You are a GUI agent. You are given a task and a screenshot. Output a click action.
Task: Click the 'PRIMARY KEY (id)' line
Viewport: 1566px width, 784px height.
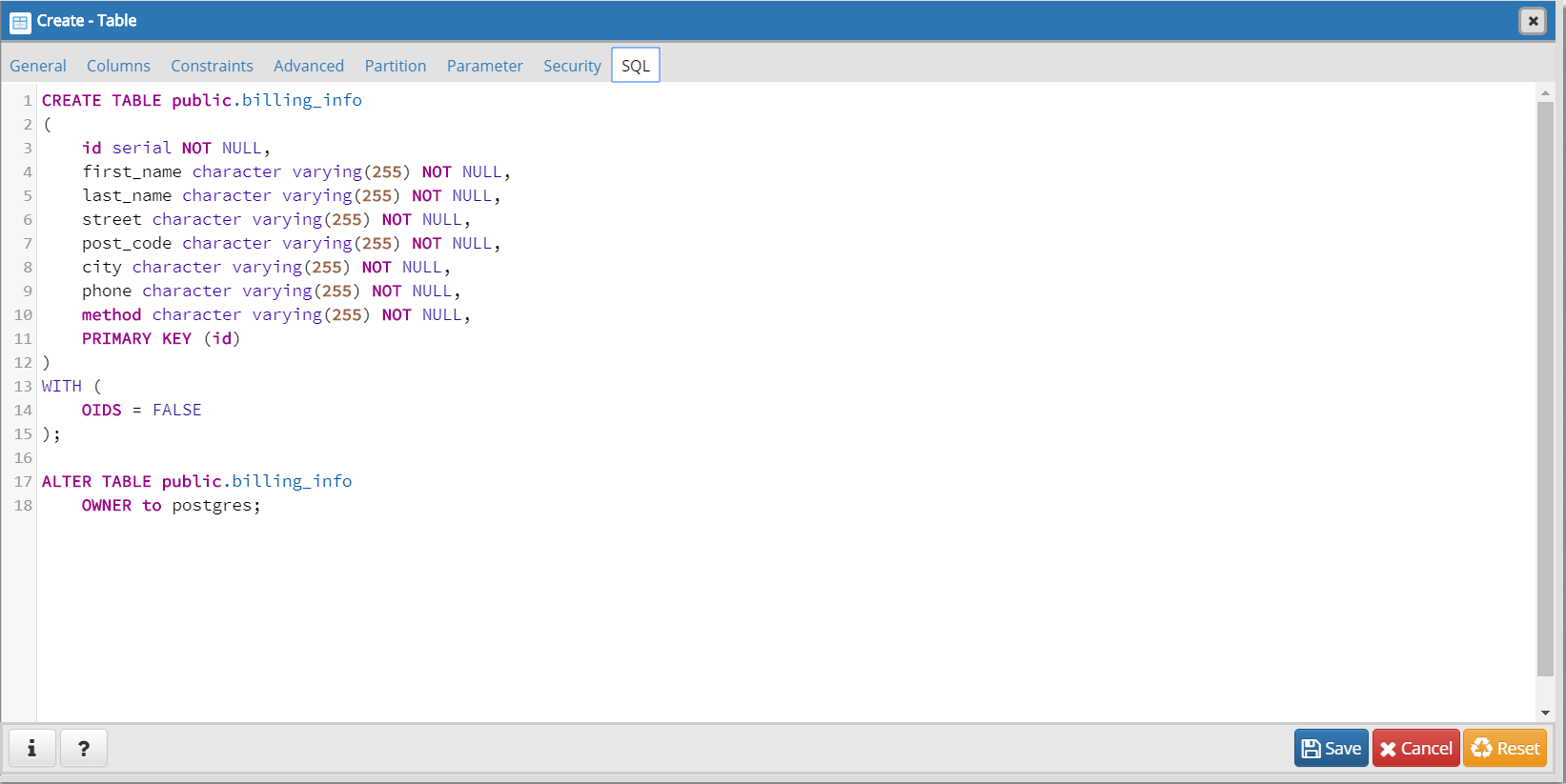click(161, 338)
